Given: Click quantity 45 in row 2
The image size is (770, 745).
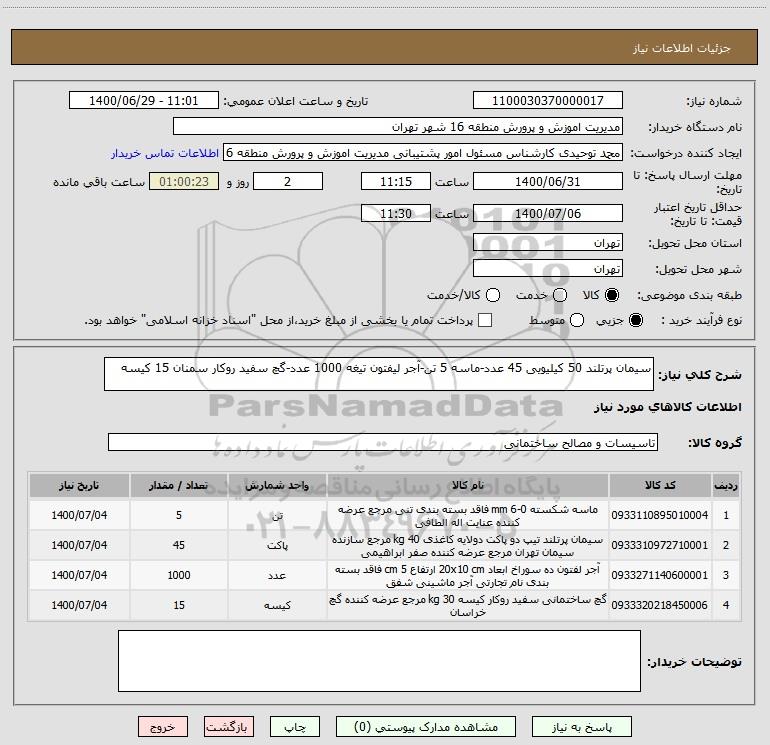Looking at the screenshot, I should coord(179,545).
